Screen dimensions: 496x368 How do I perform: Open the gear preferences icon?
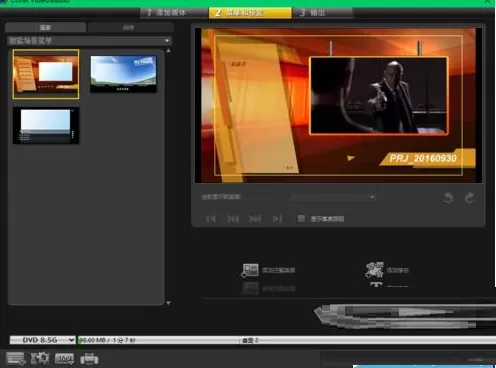tap(40, 359)
